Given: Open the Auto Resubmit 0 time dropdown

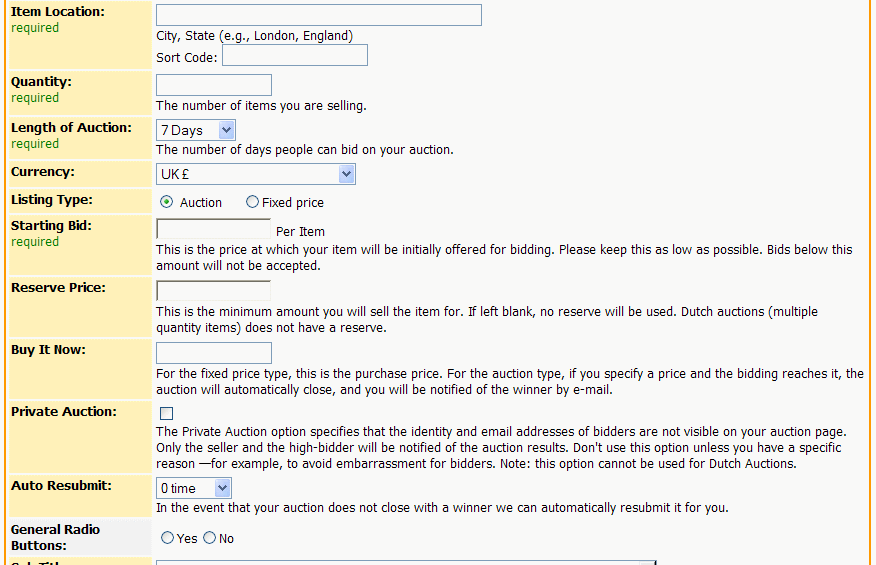Looking at the screenshot, I should (x=193, y=488).
